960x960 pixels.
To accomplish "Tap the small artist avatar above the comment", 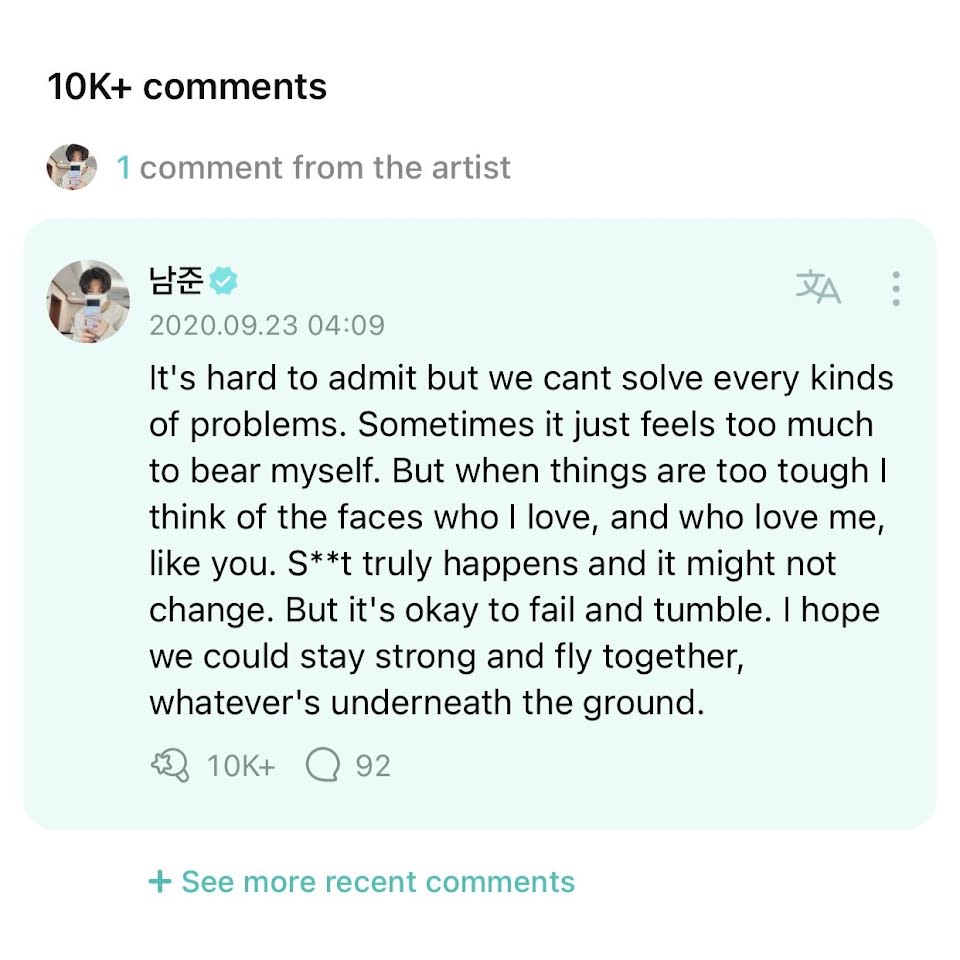I will [x=72, y=167].
